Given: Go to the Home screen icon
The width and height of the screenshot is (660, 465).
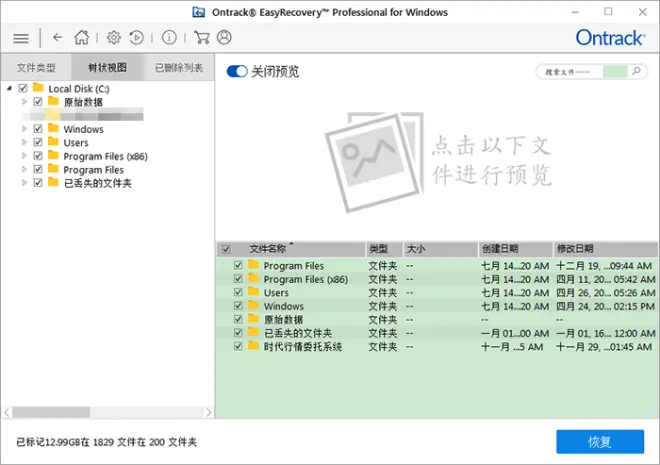Looking at the screenshot, I should (82, 37).
